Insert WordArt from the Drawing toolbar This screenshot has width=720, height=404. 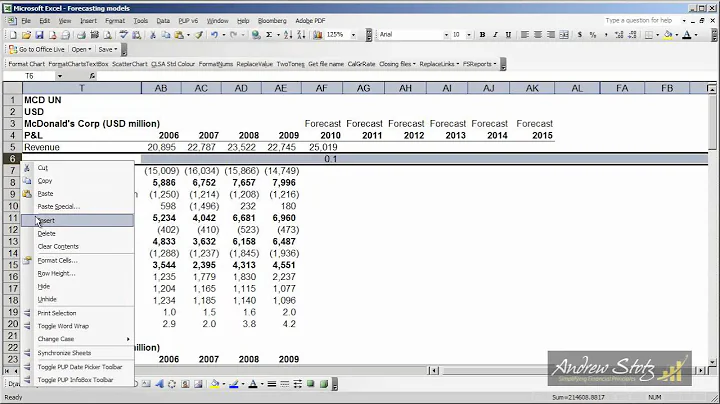point(159,384)
